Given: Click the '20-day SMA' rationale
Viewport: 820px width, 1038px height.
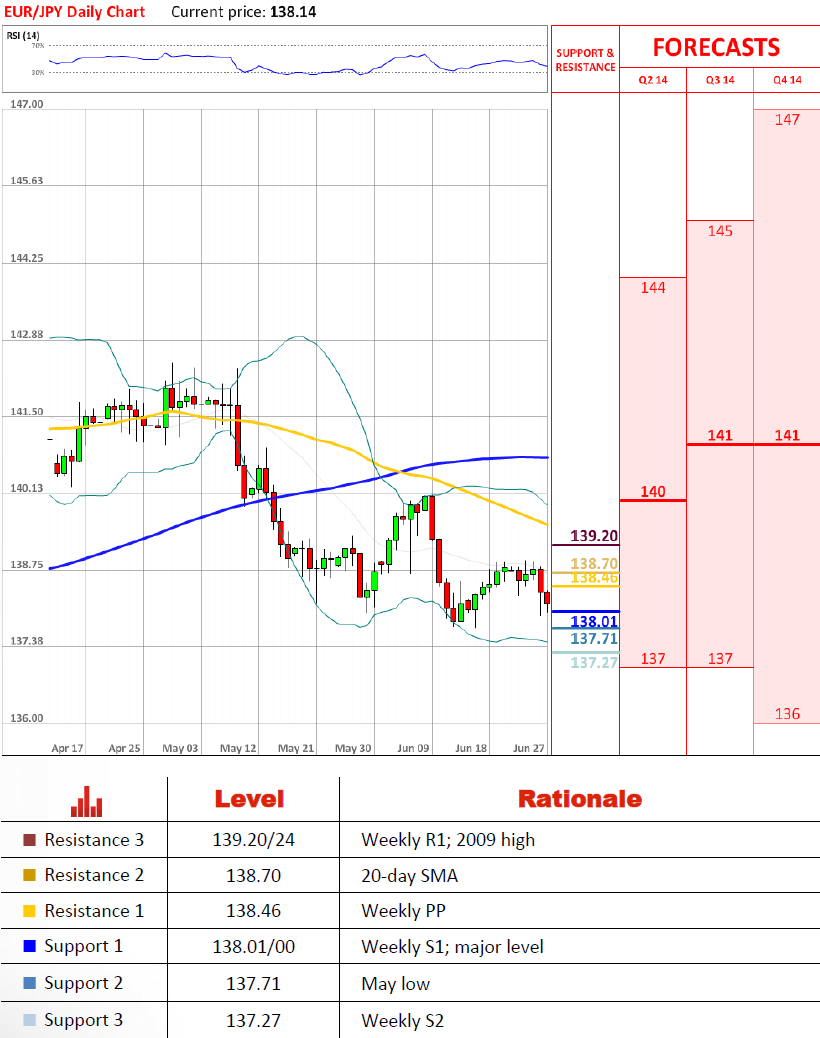Looking at the screenshot, I should [x=410, y=876].
